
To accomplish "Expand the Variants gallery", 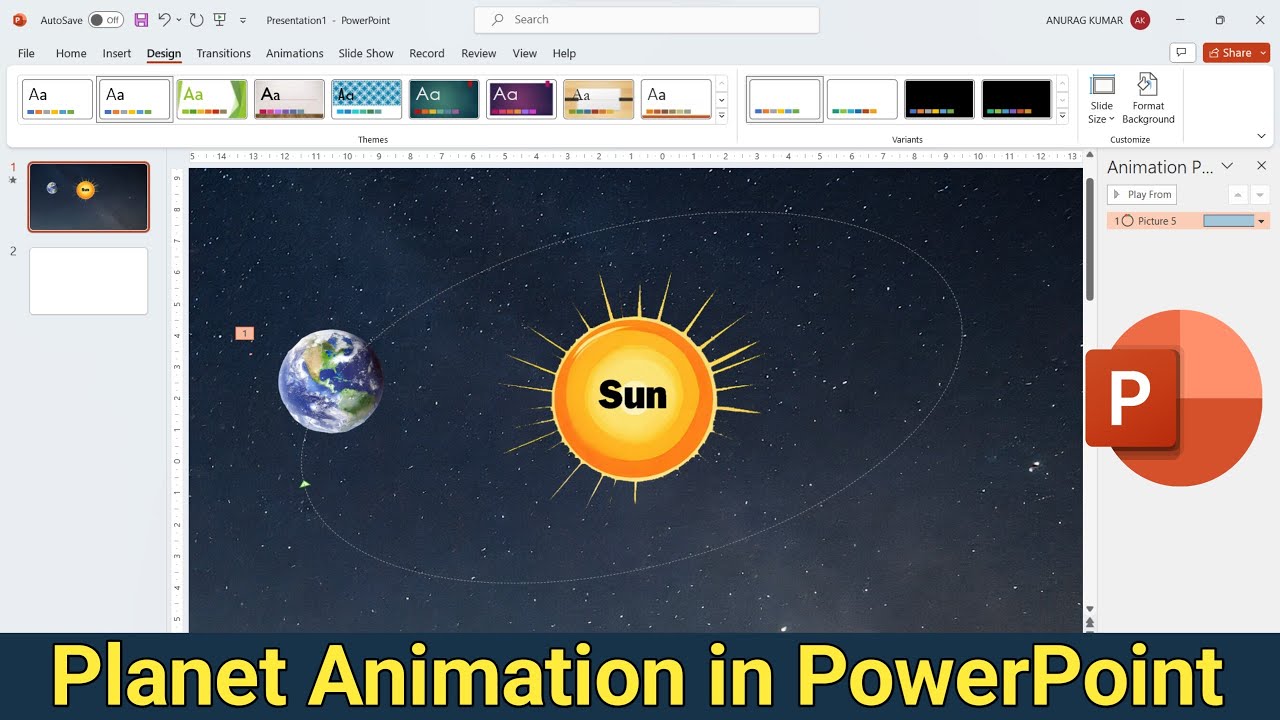I will (1062, 116).
